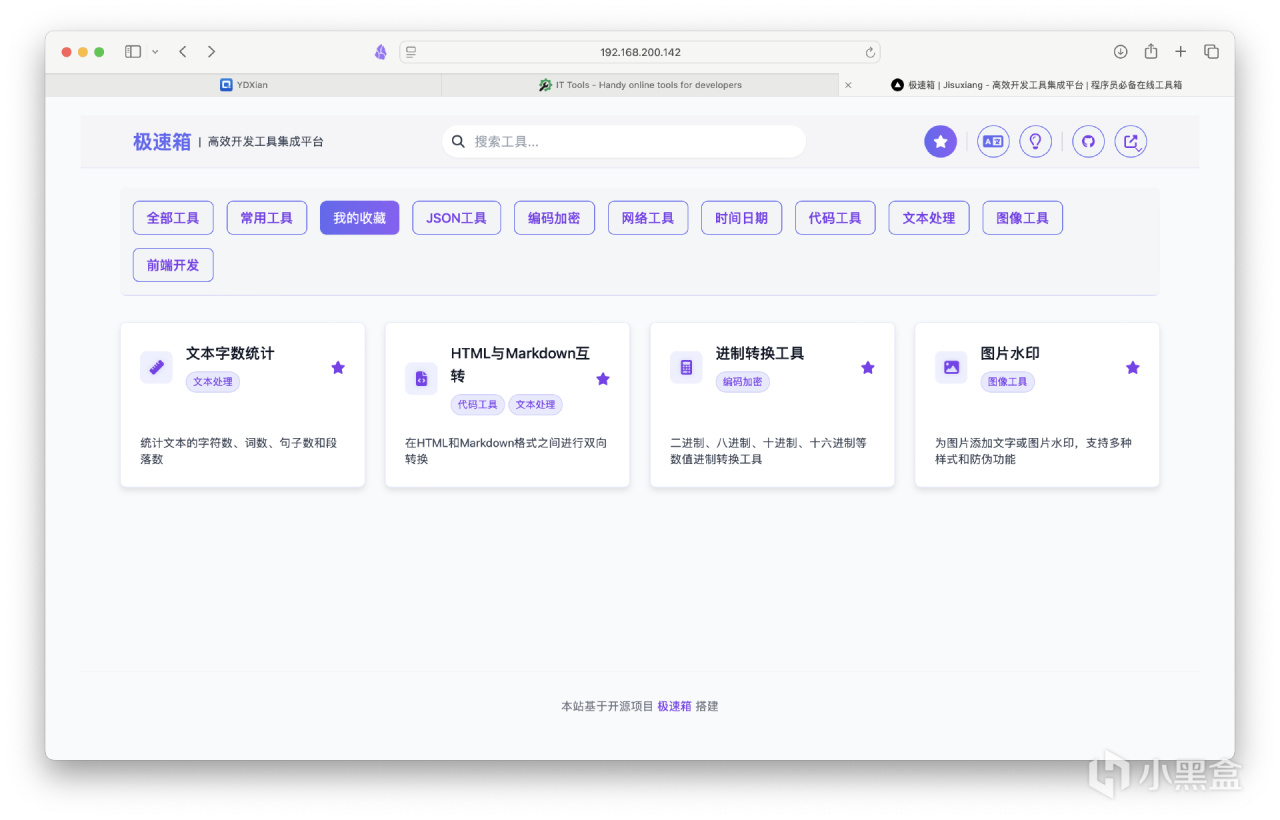1280x820 pixels.
Task: Switch to the YDXian tab
Action: pyautogui.click(x=243, y=85)
